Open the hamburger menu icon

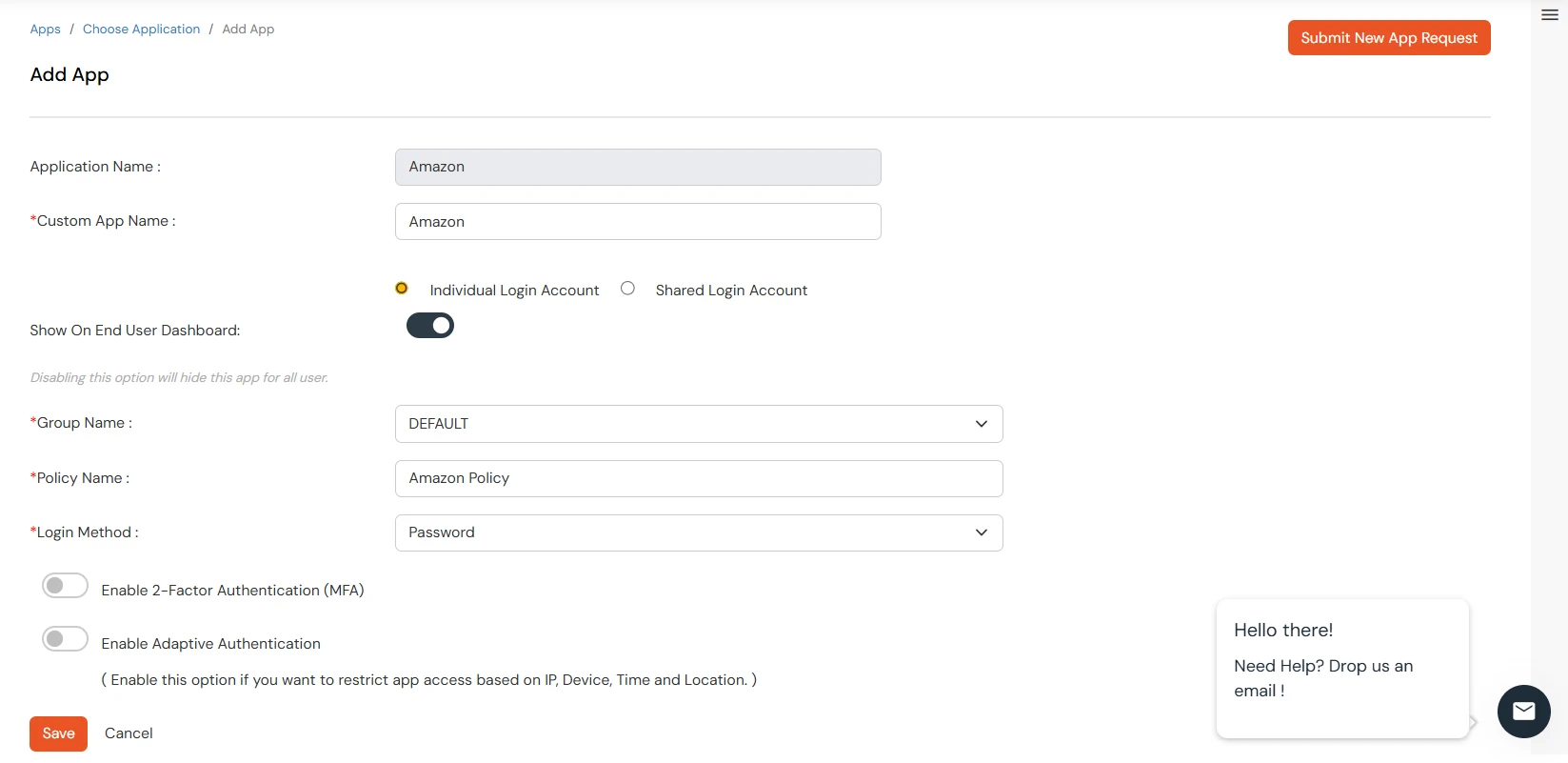coord(1550,15)
